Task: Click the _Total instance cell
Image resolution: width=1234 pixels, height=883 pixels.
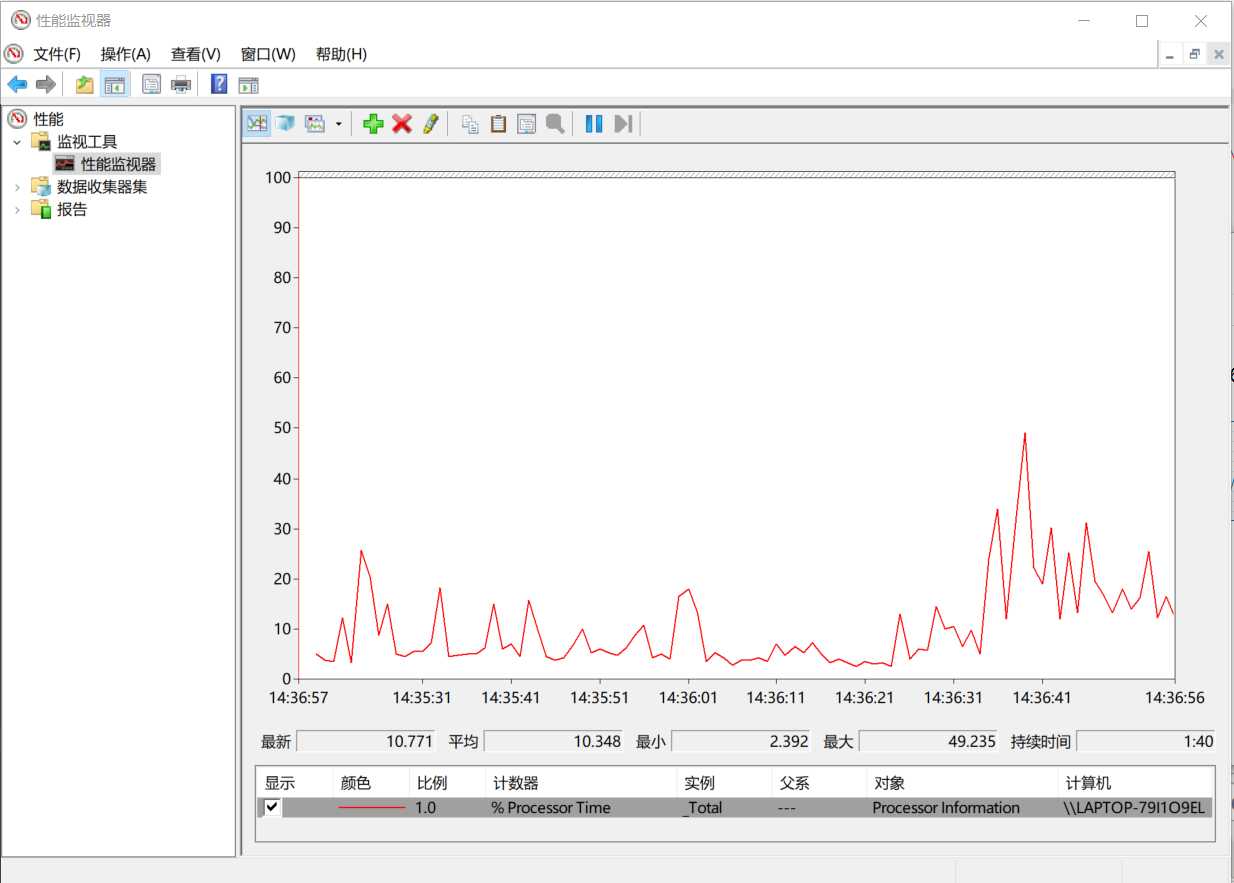Action: pyautogui.click(x=703, y=808)
